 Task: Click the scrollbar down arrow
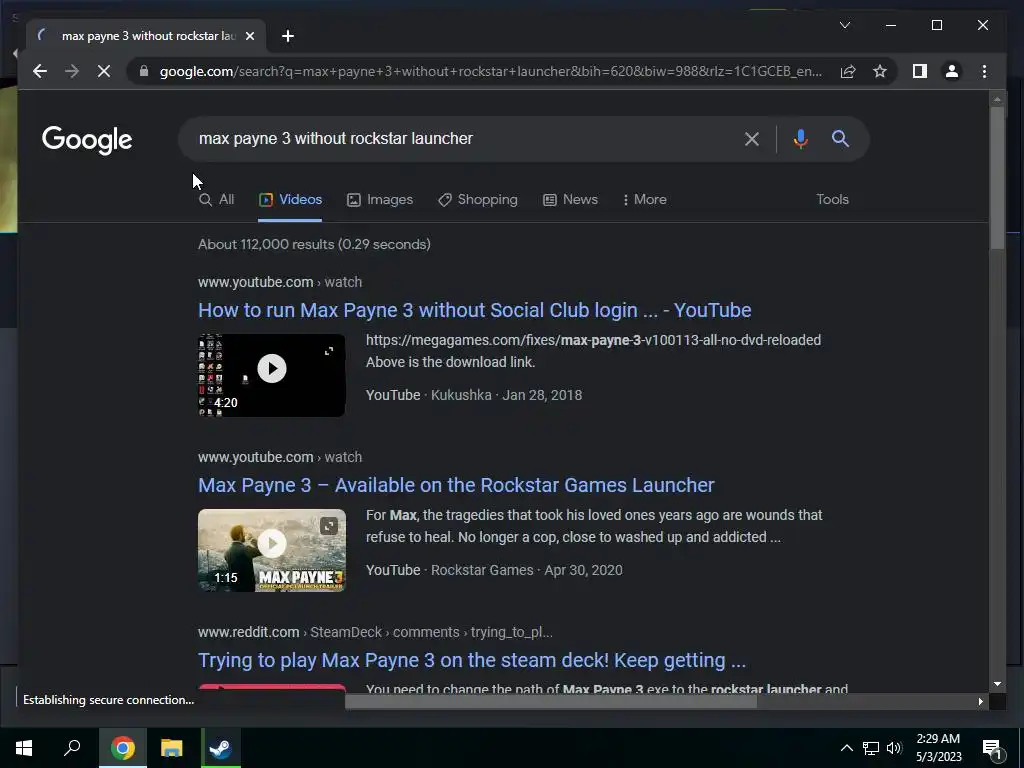click(997, 684)
